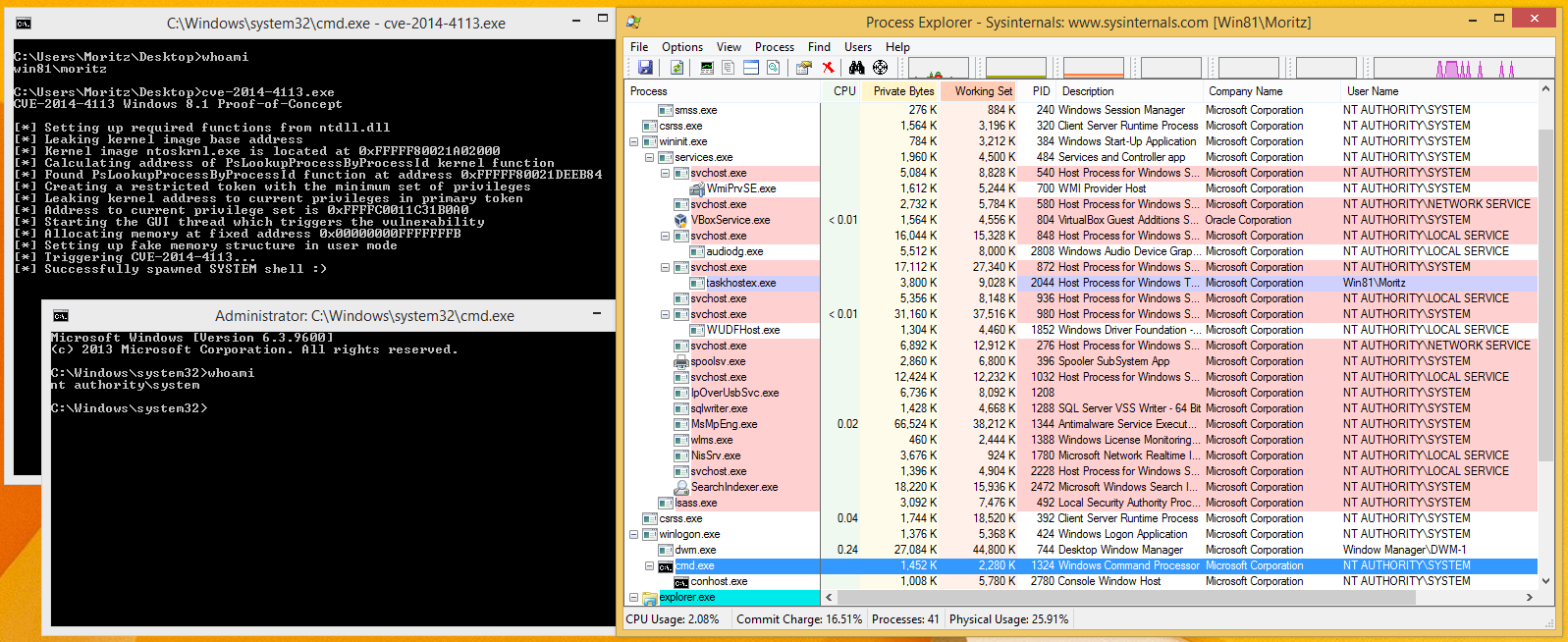Collapse the winlogon.exe tree node
The image size is (1568, 642).
click(x=633, y=534)
